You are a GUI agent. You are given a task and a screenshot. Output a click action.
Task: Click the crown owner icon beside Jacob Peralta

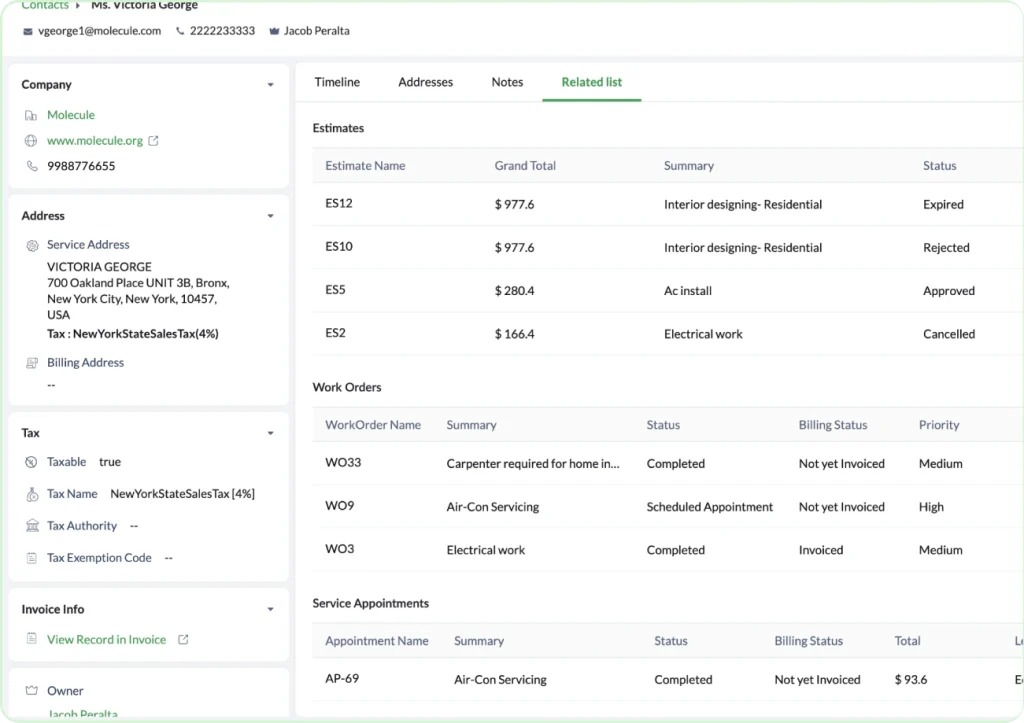coord(274,31)
